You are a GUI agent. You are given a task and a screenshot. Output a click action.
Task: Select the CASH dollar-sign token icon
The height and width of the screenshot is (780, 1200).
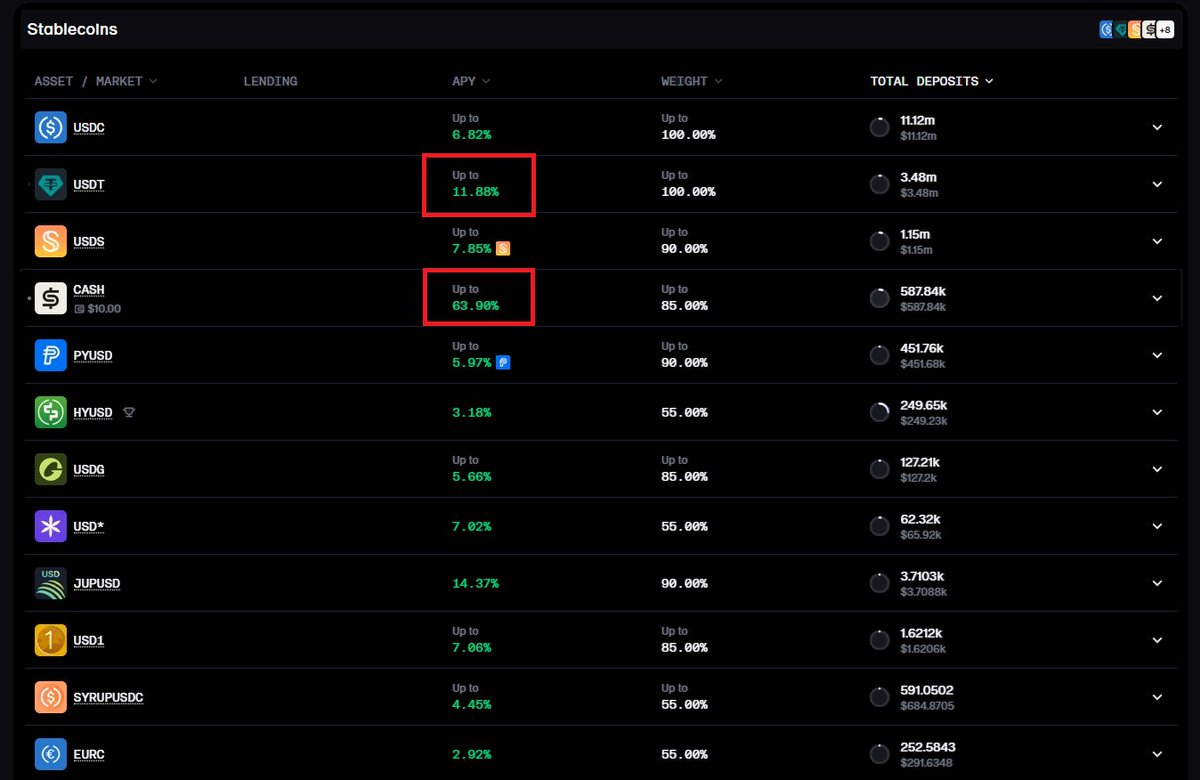[50, 297]
